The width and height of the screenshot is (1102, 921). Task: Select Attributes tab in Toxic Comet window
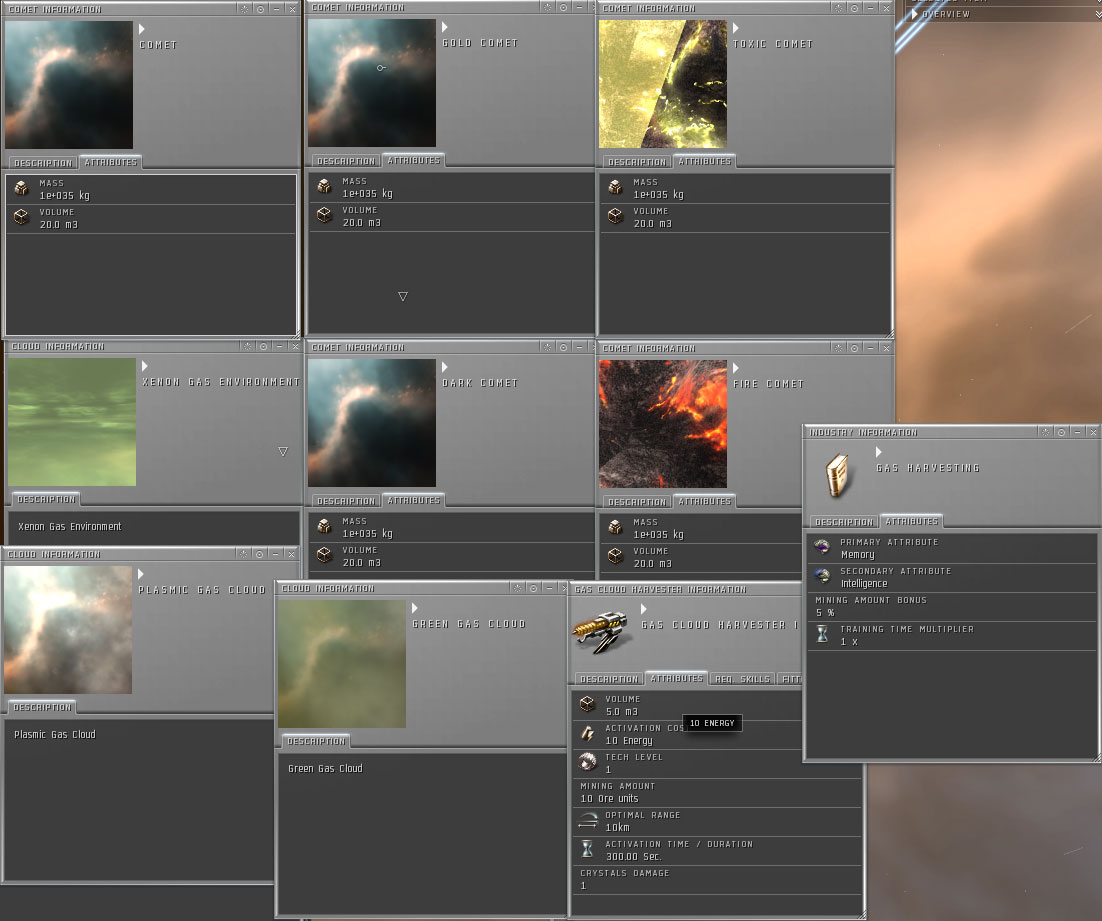tap(705, 161)
